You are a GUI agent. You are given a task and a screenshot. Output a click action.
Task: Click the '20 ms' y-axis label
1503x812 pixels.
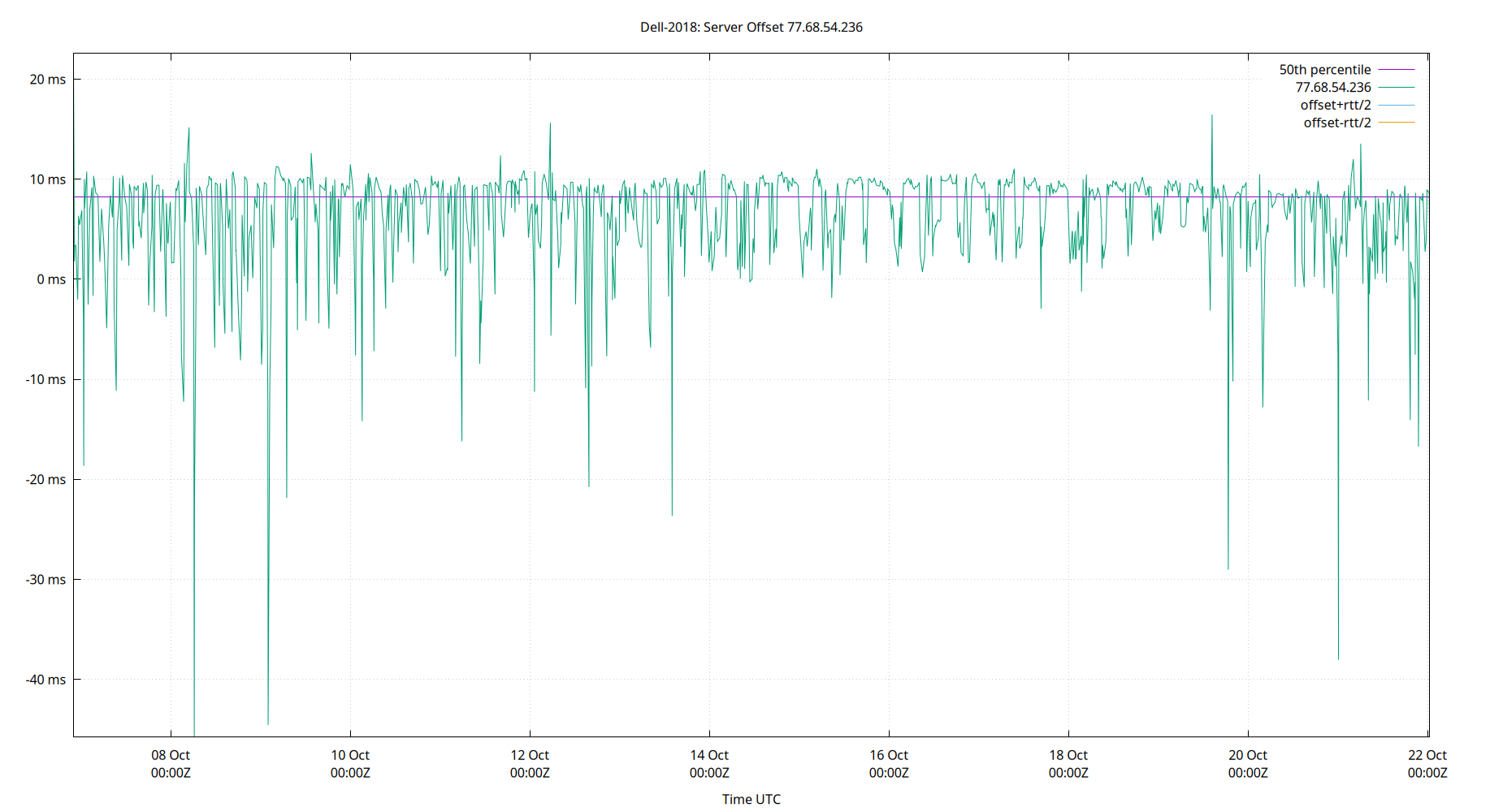click(x=48, y=80)
